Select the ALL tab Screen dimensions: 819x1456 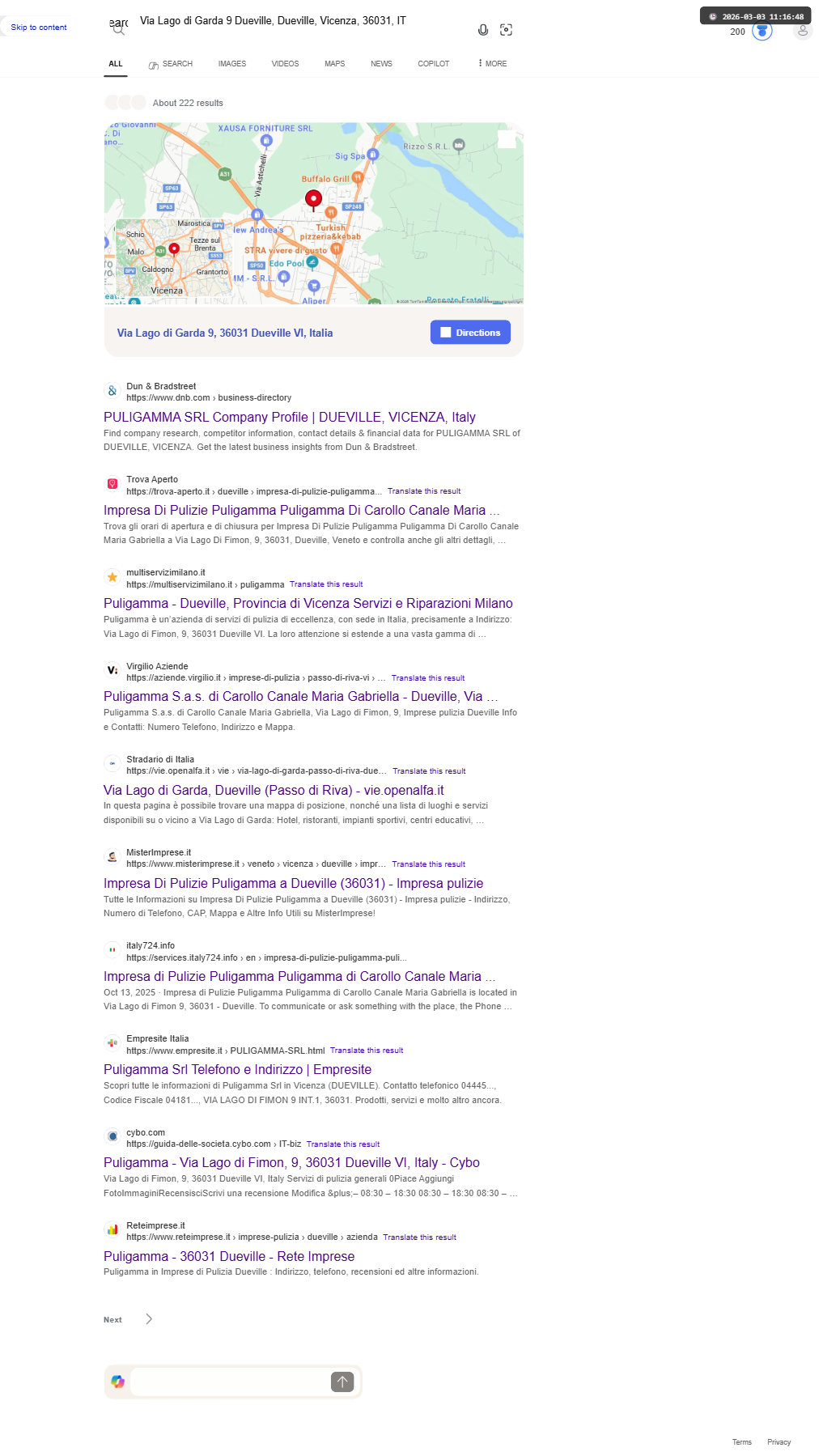pyautogui.click(x=116, y=63)
